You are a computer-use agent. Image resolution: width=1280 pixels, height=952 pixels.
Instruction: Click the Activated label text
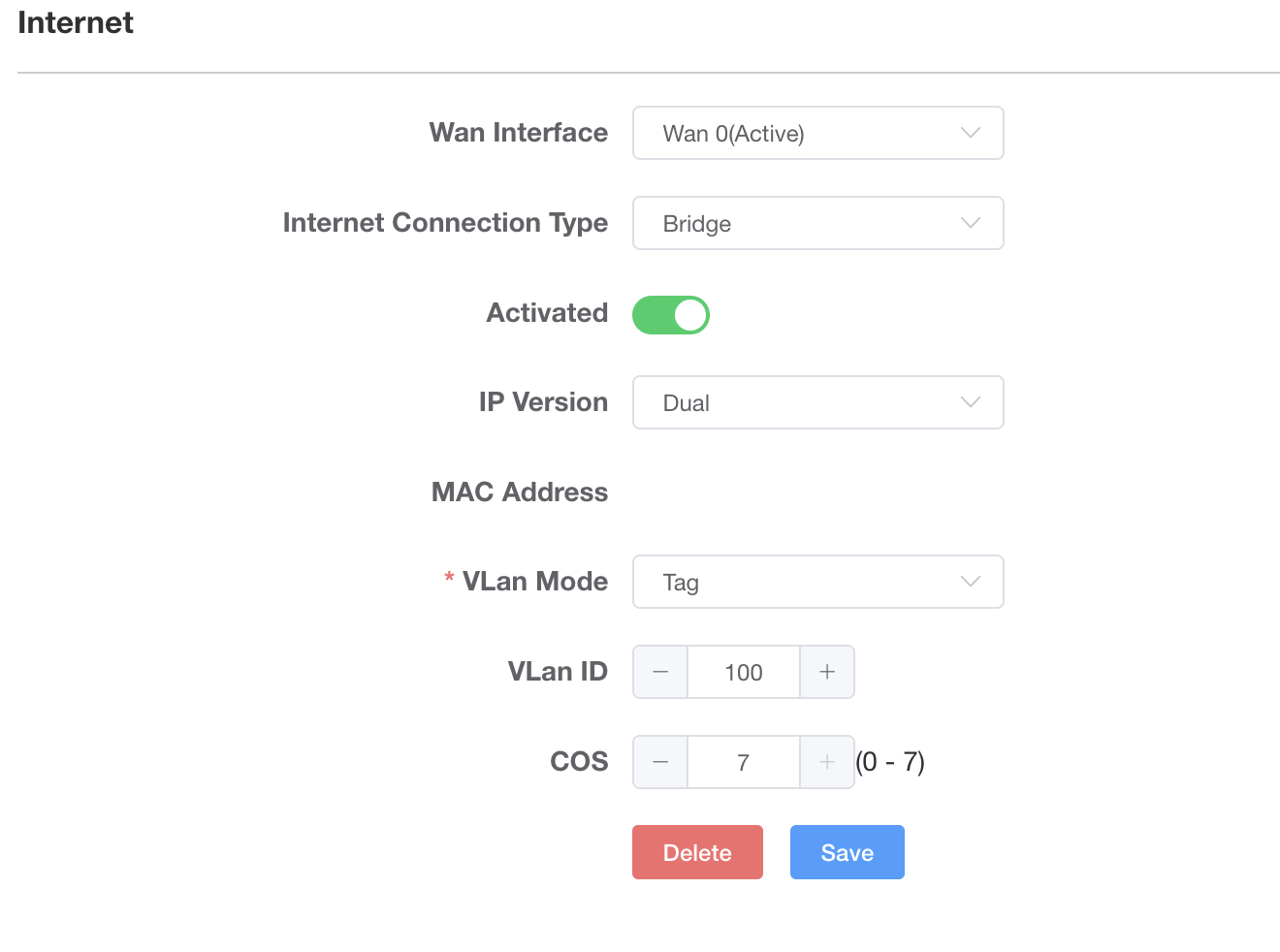tap(548, 313)
